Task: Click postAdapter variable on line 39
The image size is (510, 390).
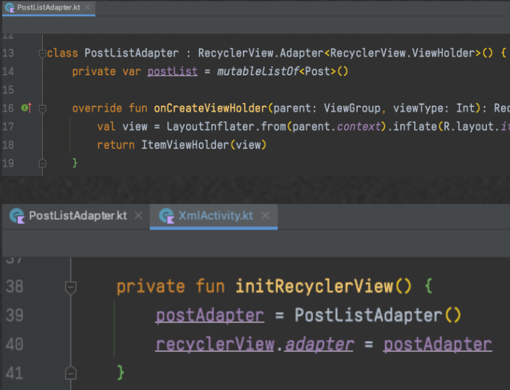Action: point(210,316)
